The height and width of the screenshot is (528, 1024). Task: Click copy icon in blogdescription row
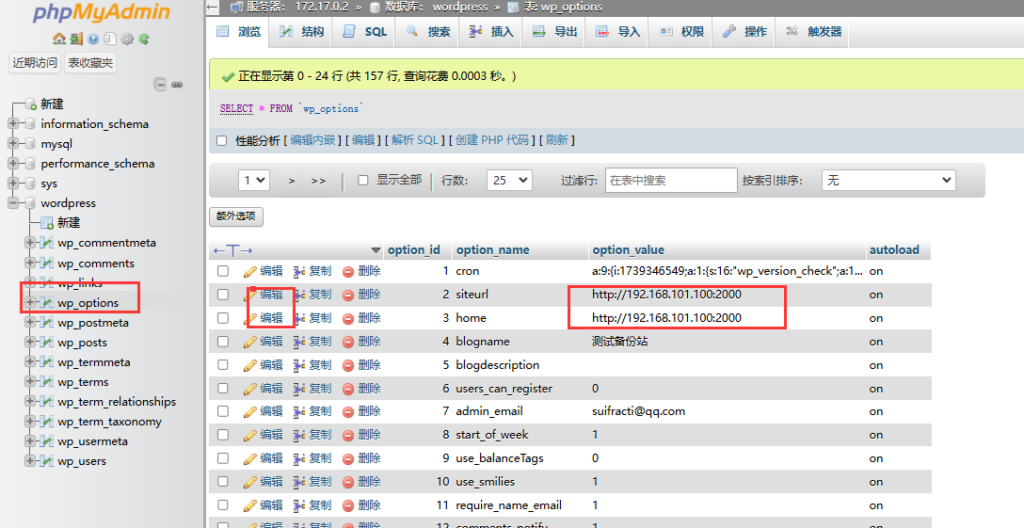coord(299,365)
